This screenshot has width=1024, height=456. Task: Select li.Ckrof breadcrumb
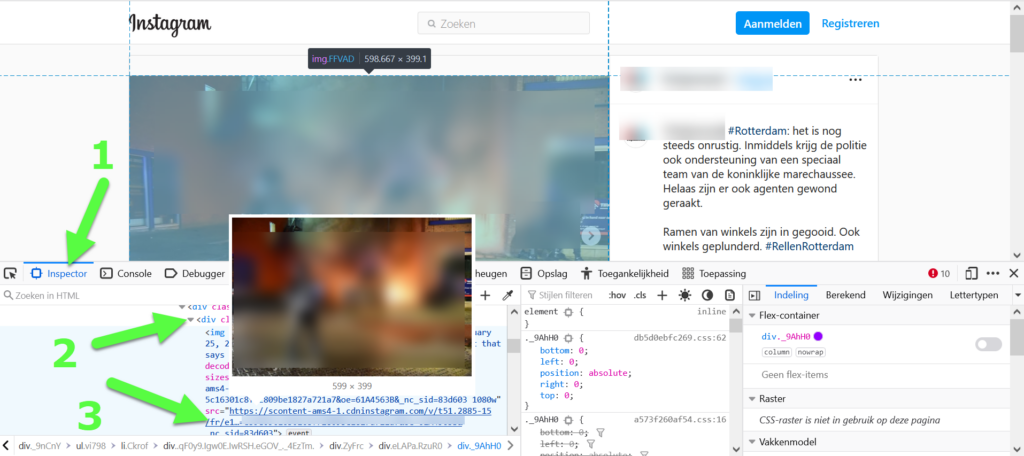135,446
